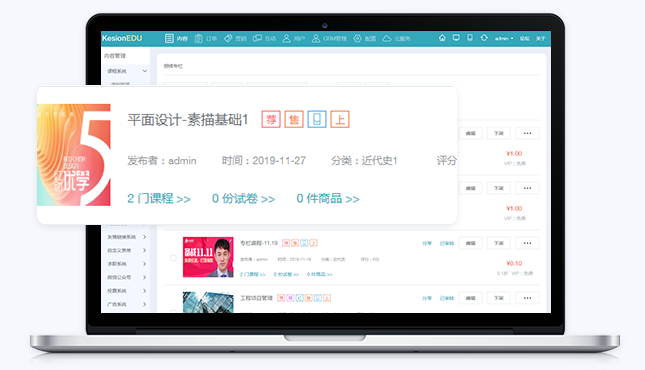Click the 优学 cover thumbnail in enlarged card

74,155
